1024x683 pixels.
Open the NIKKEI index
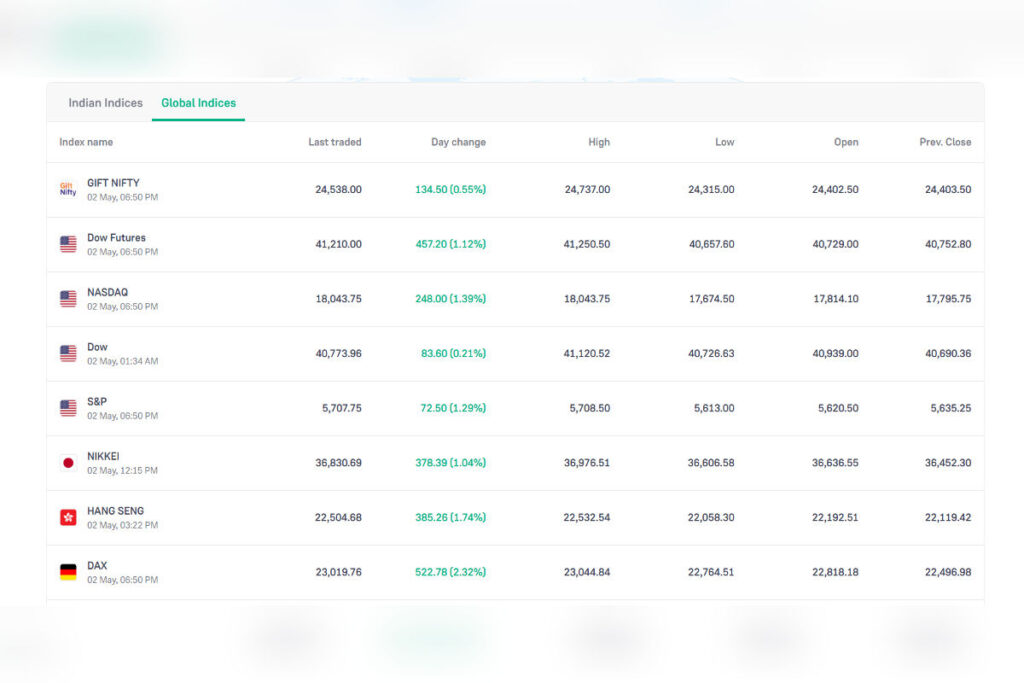click(103, 456)
